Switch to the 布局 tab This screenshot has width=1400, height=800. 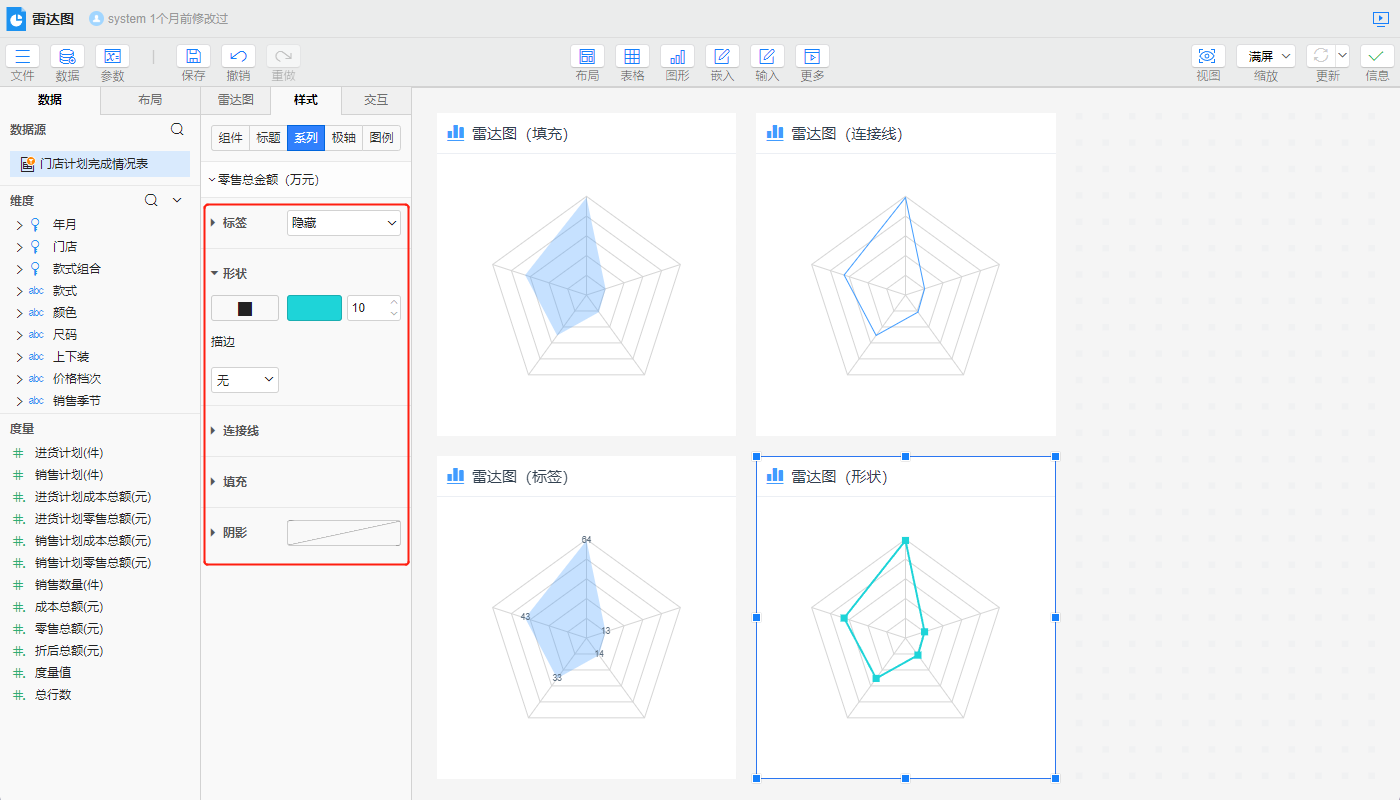150,100
